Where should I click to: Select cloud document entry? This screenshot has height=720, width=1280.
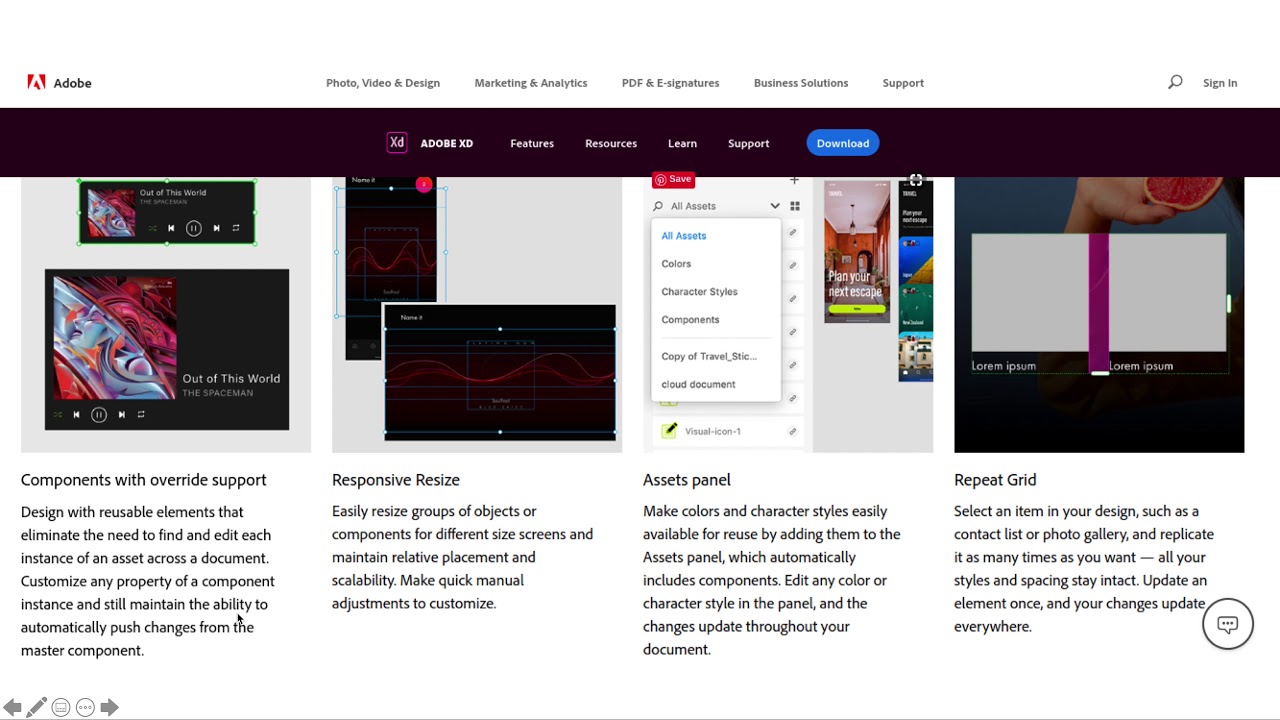(x=698, y=384)
